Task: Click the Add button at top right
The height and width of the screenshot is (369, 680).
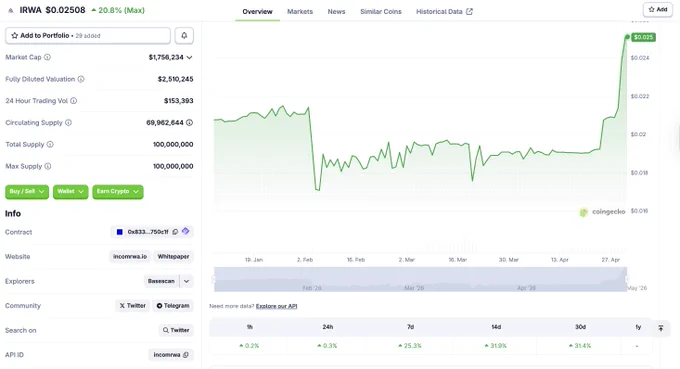Action: point(658,10)
